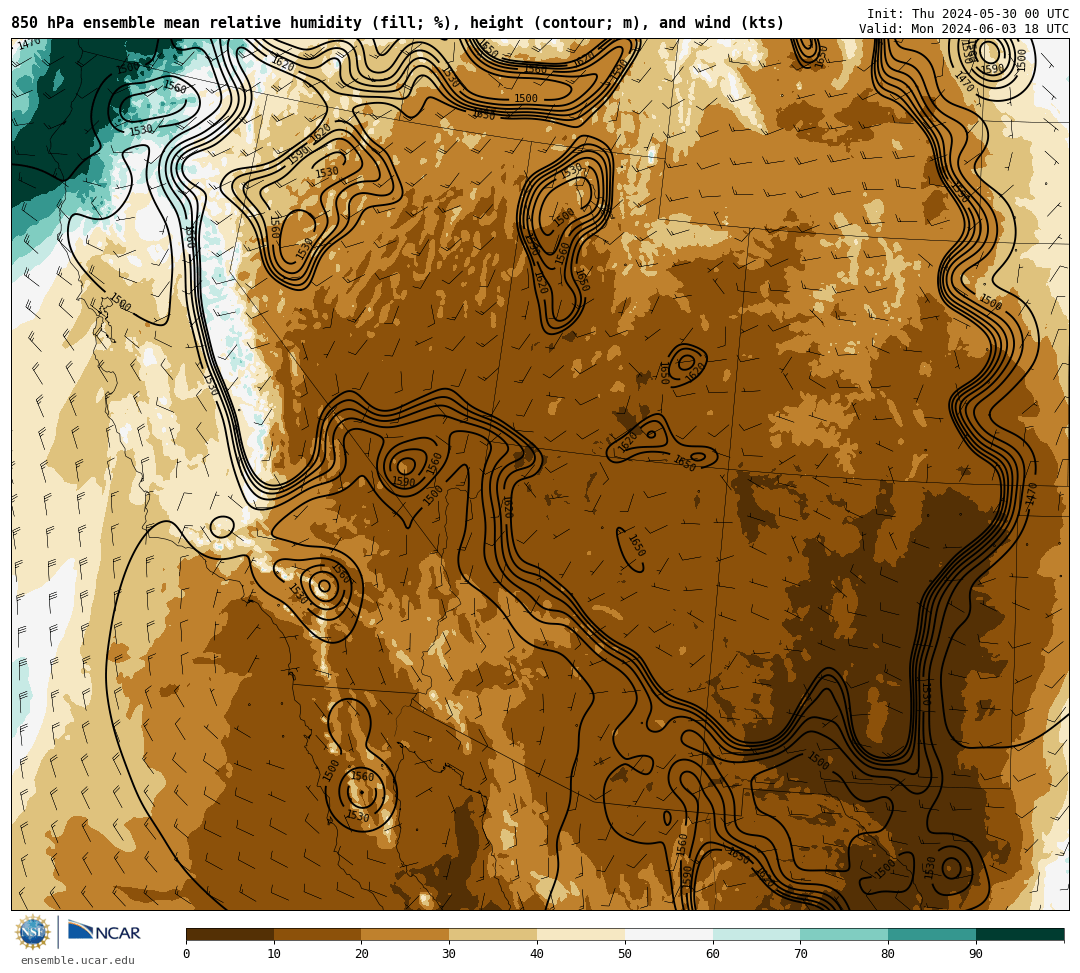Click the 0-10 darkest brown color swatch
The width and height of the screenshot is (1080, 973).
[230, 934]
